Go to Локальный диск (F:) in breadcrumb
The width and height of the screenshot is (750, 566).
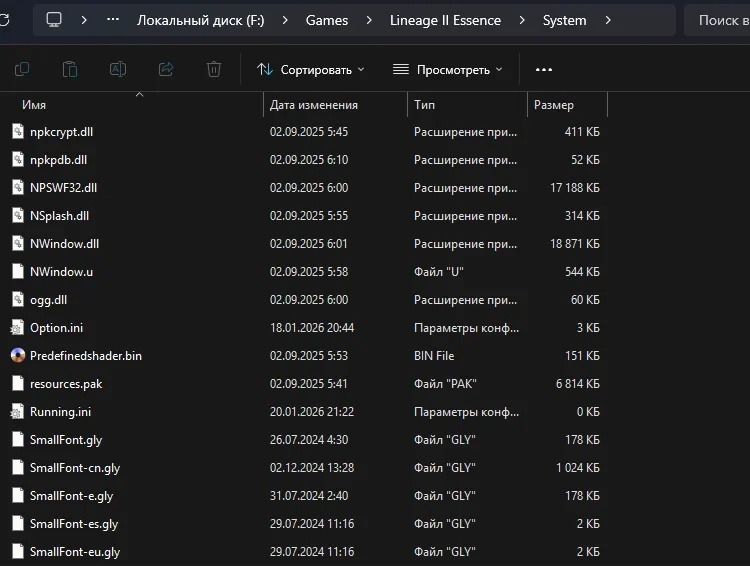(x=200, y=20)
